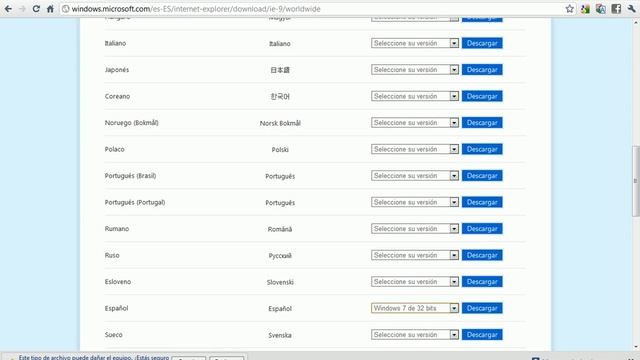The width and height of the screenshot is (640, 360).
Task: Open the browser home page icon
Action: pyautogui.click(x=50, y=9)
